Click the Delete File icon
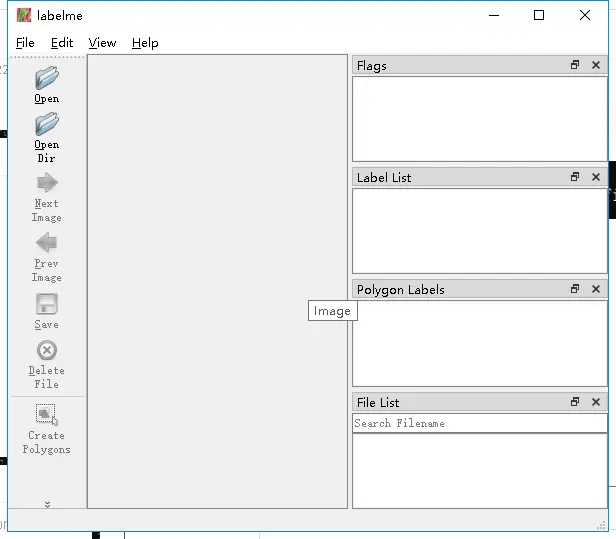The width and height of the screenshot is (616, 539). (x=47, y=350)
